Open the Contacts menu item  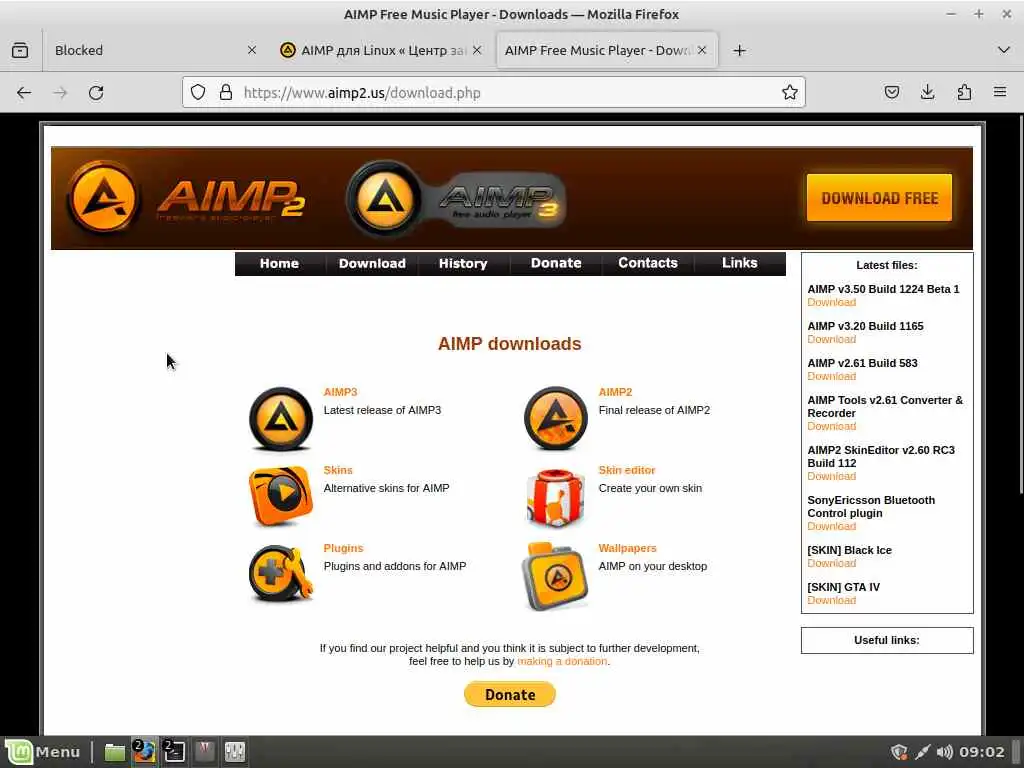(x=648, y=263)
